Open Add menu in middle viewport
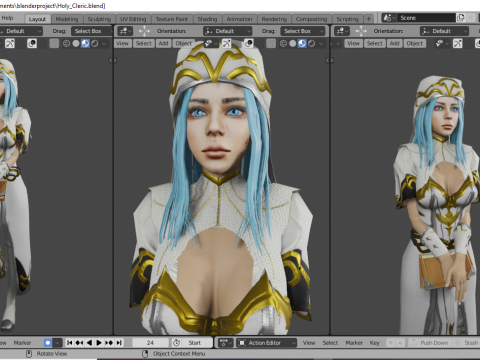Image resolution: width=480 pixels, height=360 pixels. pyautogui.click(x=163, y=43)
